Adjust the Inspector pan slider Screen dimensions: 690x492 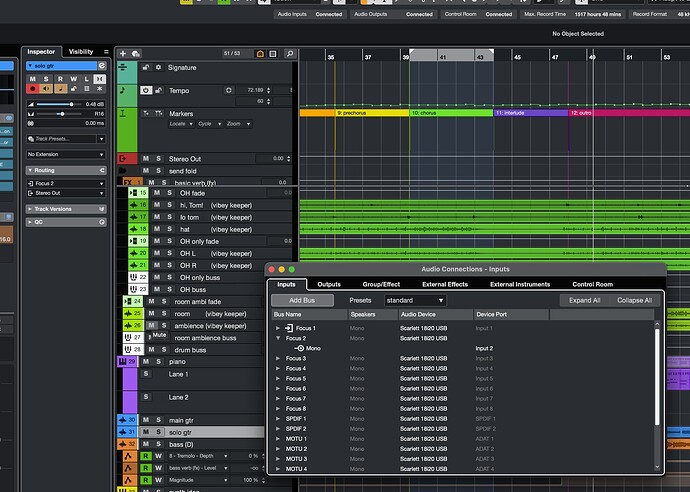59,114
